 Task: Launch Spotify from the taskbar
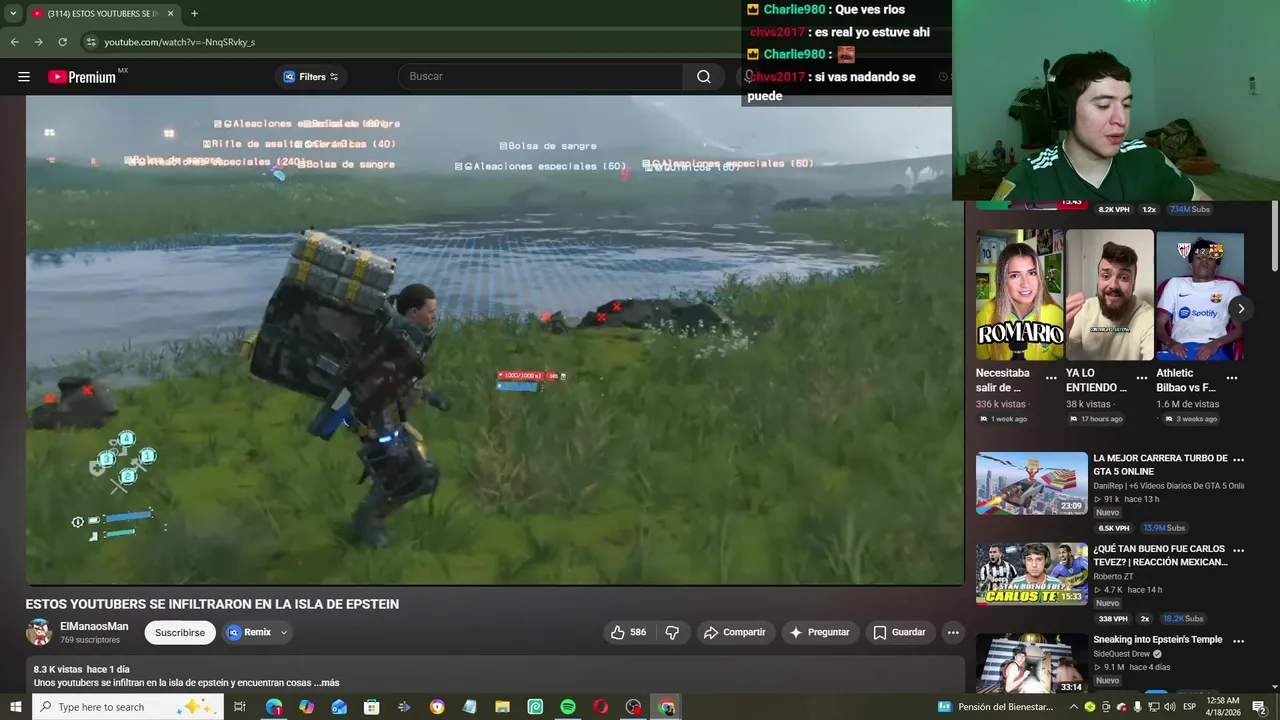pos(568,707)
